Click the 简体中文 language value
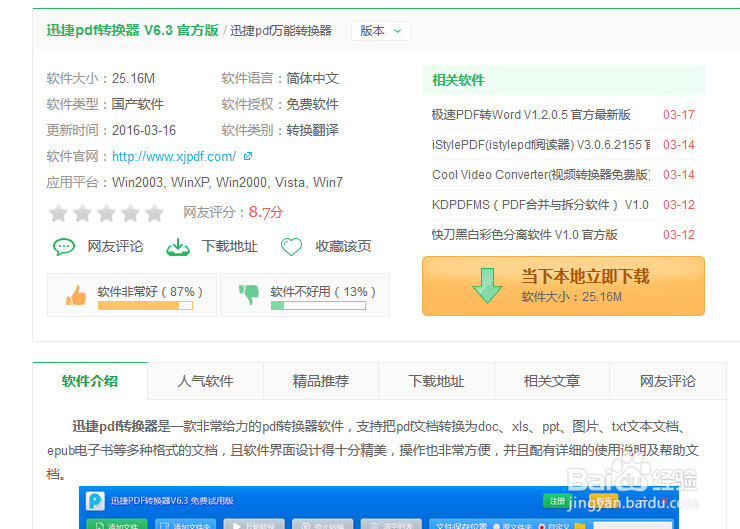This screenshot has width=740, height=529. [x=312, y=78]
